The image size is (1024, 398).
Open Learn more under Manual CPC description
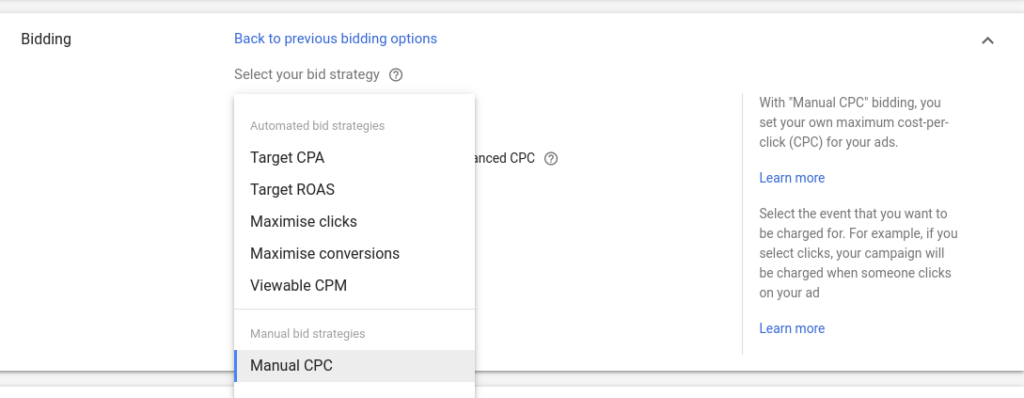792,178
